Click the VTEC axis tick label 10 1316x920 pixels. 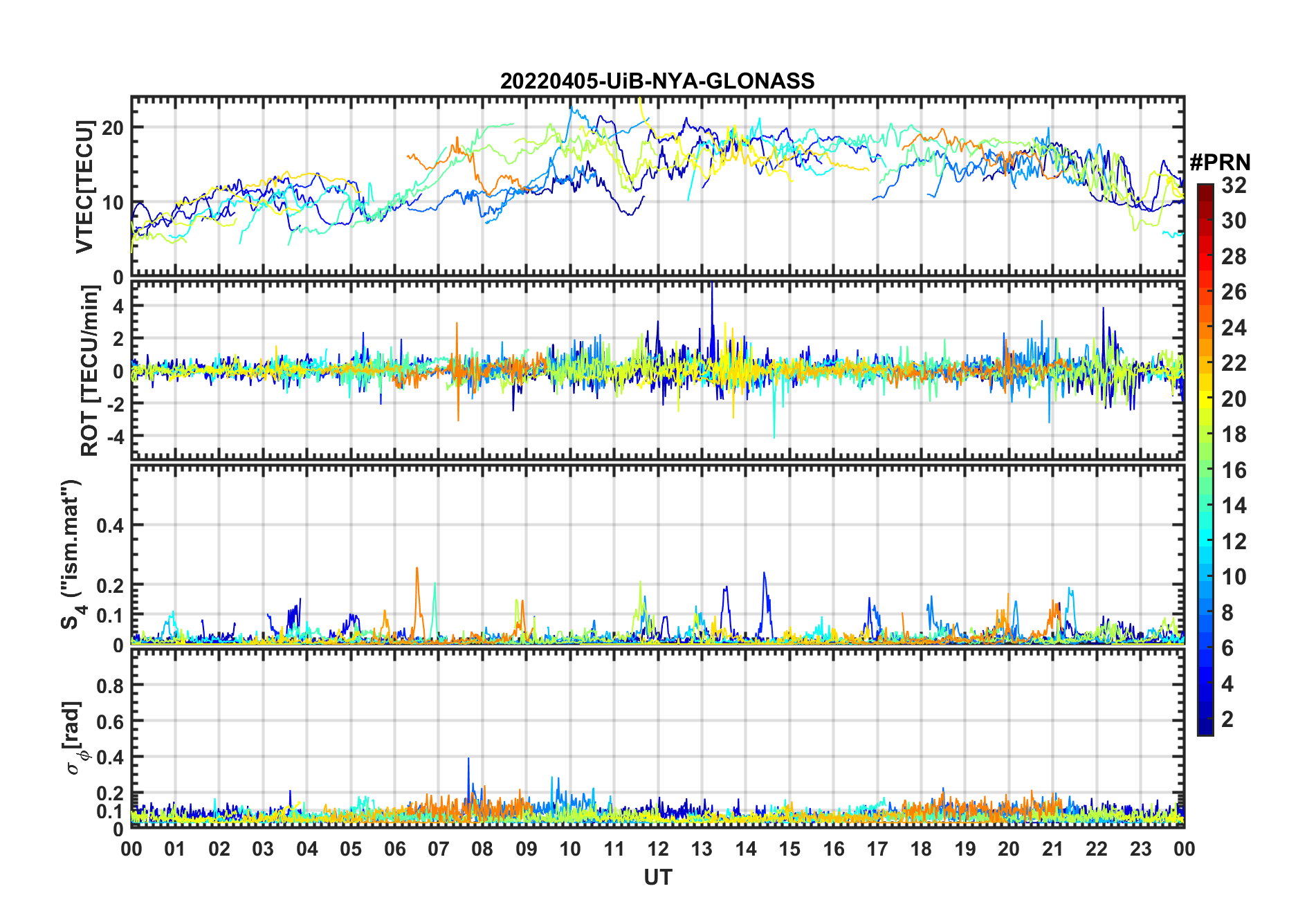pos(113,203)
